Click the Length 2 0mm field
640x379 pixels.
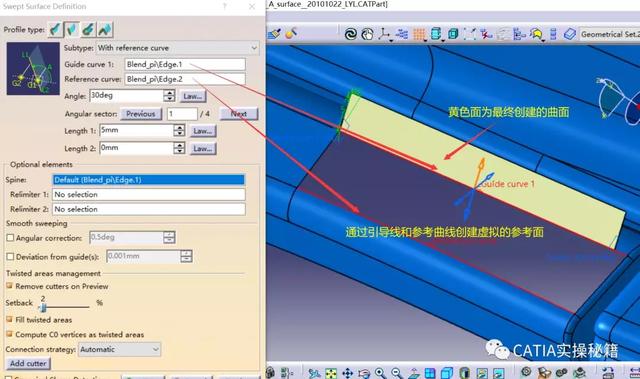tap(136, 148)
